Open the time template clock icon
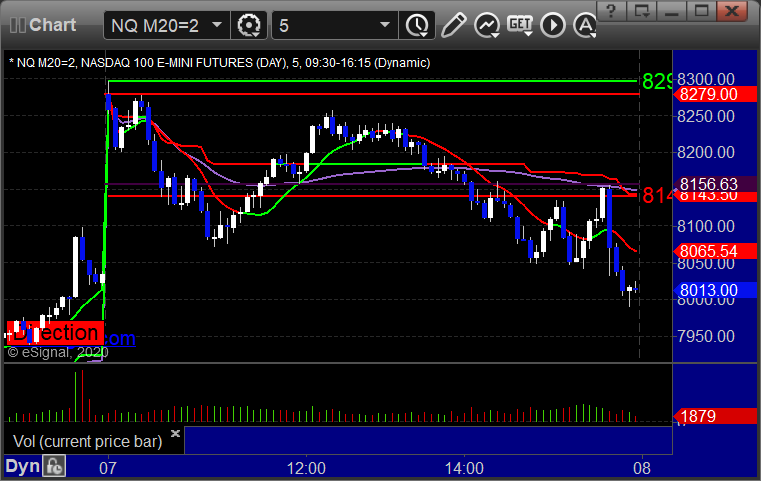The image size is (761, 481). (x=417, y=25)
